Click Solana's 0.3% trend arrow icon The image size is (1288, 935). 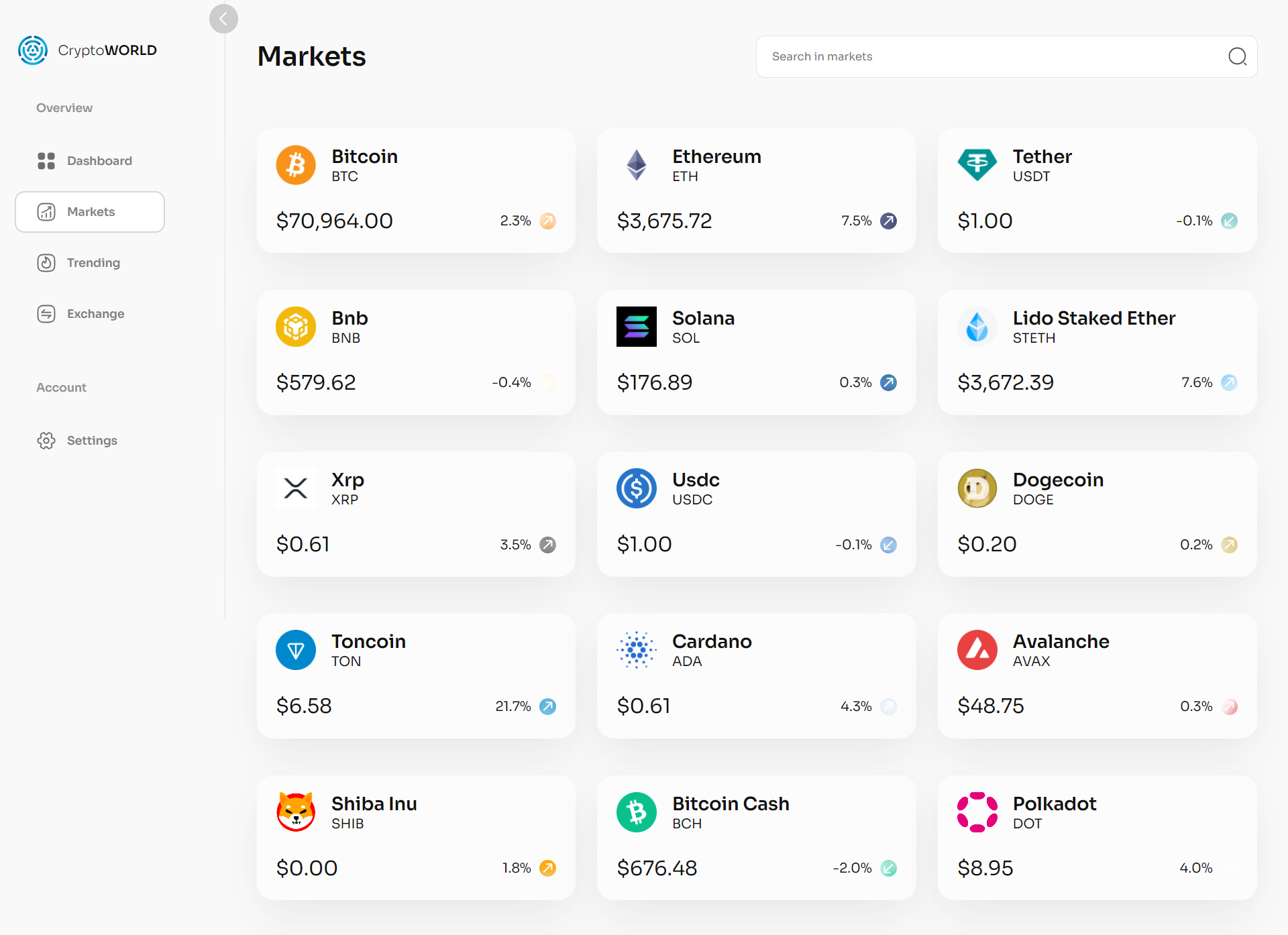(x=889, y=382)
